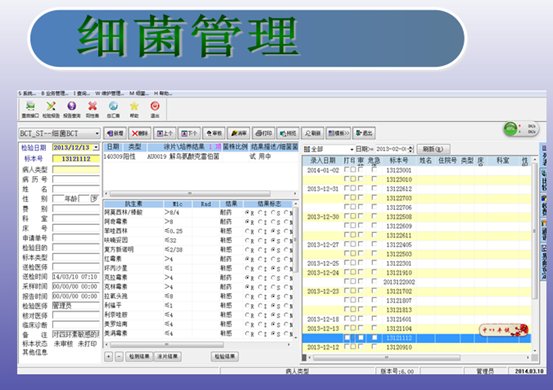Click 退出 in the action button row
553x390 pixels.
pyautogui.click(x=364, y=133)
